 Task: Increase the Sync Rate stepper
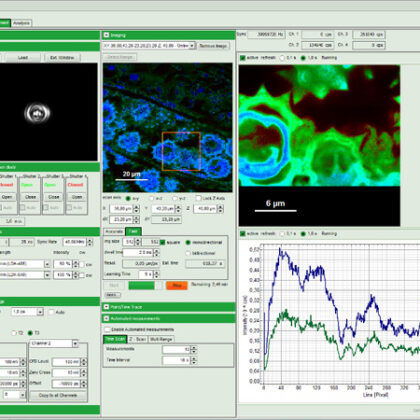click(90, 240)
